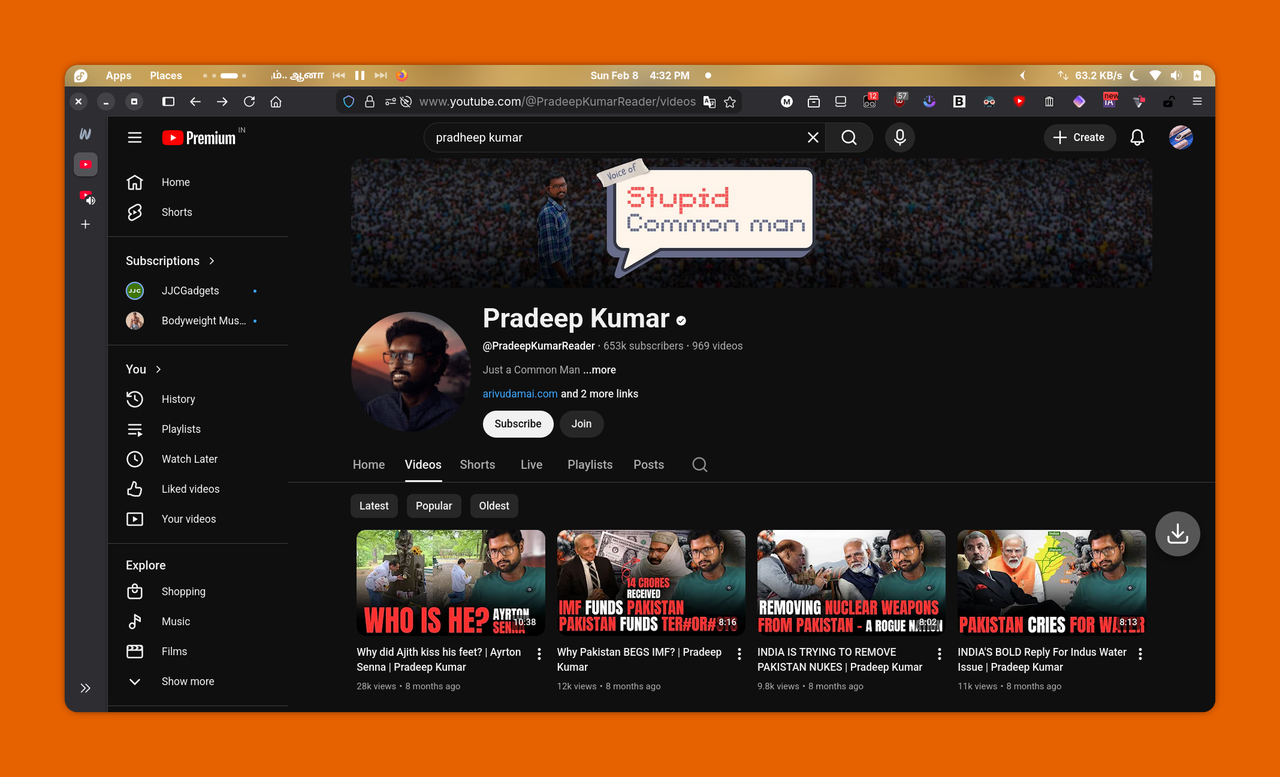Open options for the Ayrton Senna video
The height and width of the screenshot is (777, 1280).
(x=539, y=654)
